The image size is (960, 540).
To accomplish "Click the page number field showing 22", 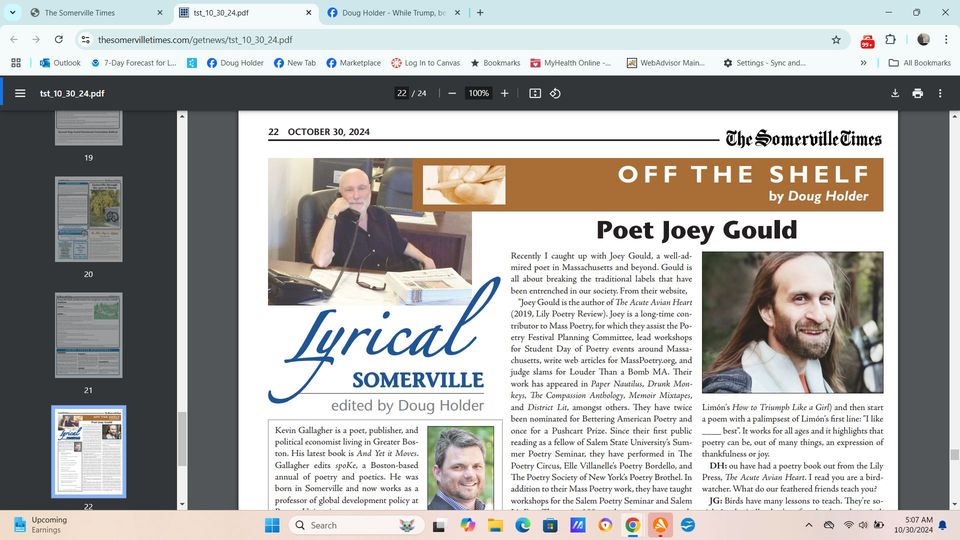I will [x=402, y=93].
